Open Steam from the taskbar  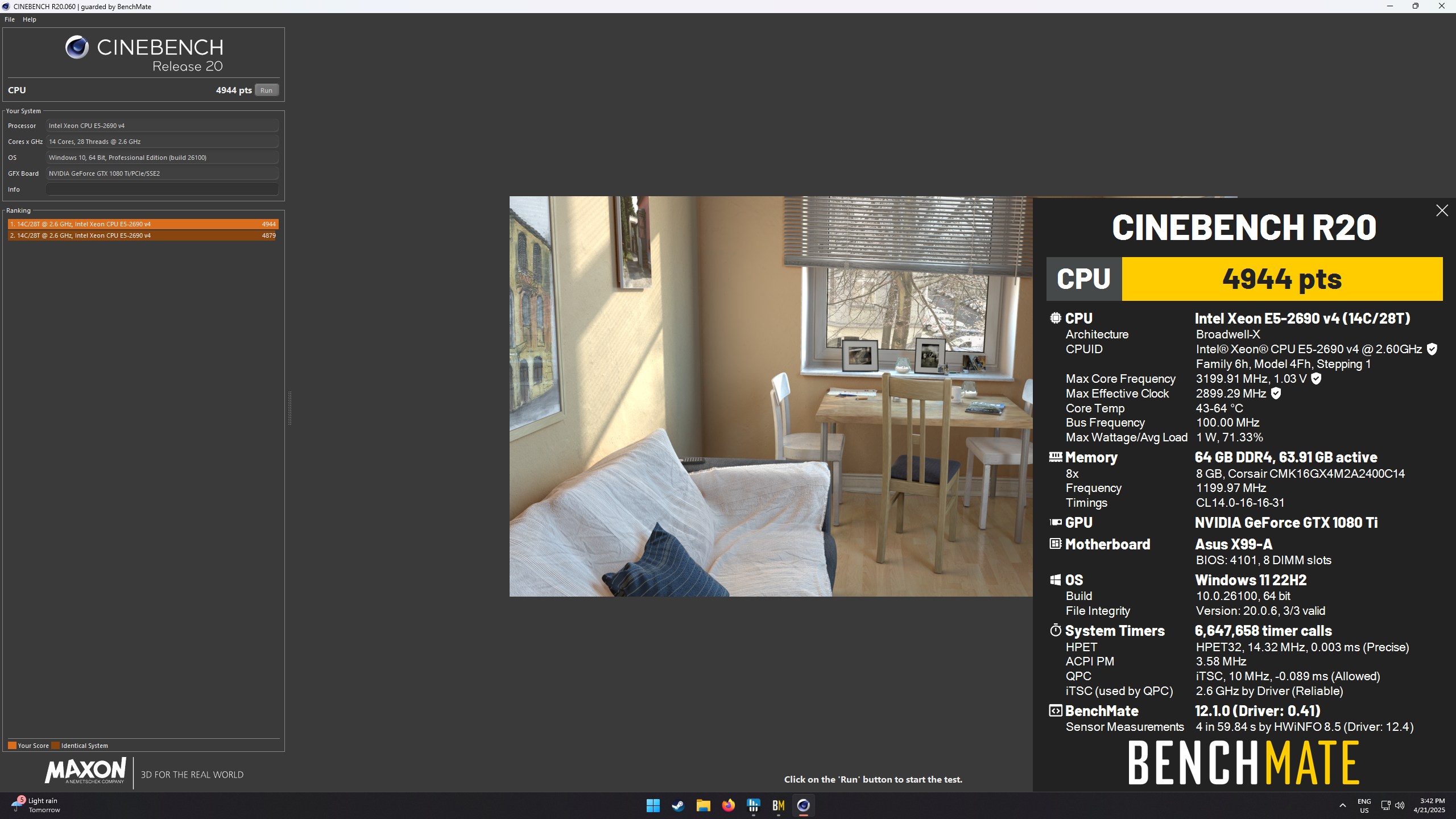(678, 805)
